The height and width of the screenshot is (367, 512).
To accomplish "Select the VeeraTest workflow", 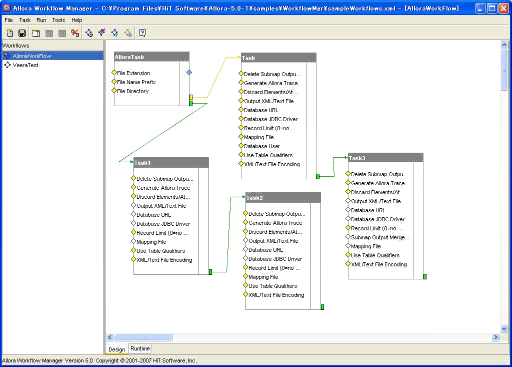I will coord(25,65).
